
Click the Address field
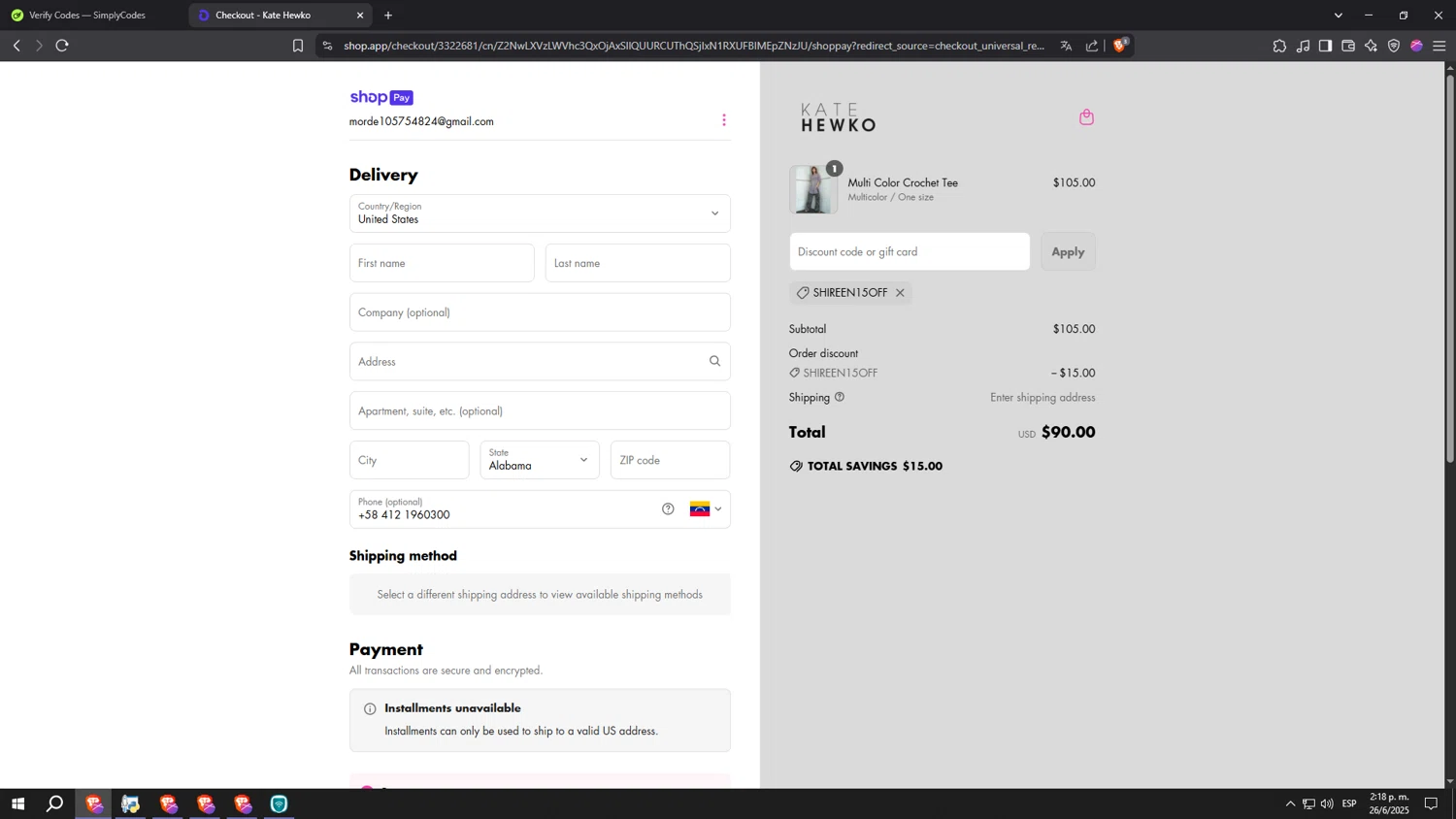[540, 361]
